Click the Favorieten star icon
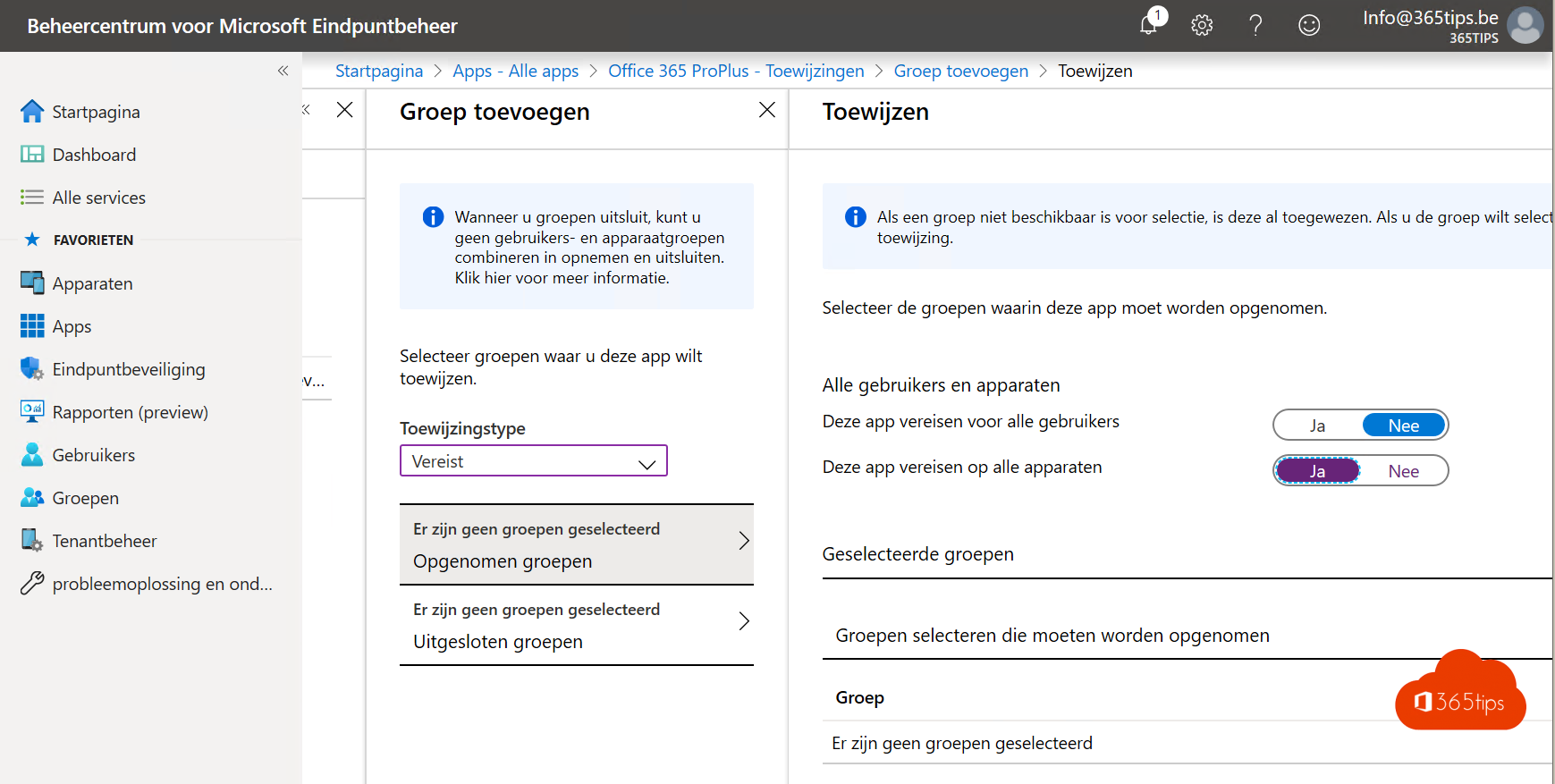 [x=32, y=240]
